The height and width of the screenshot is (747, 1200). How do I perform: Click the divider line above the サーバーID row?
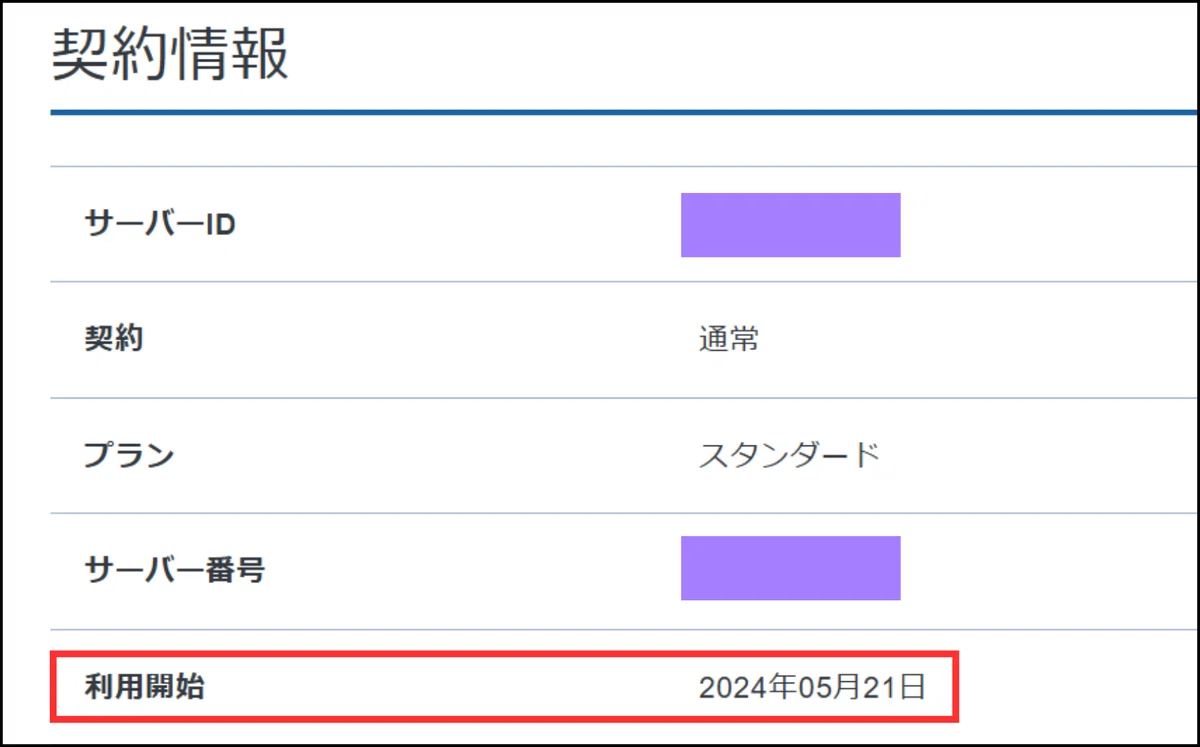pyautogui.click(x=625, y=166)
